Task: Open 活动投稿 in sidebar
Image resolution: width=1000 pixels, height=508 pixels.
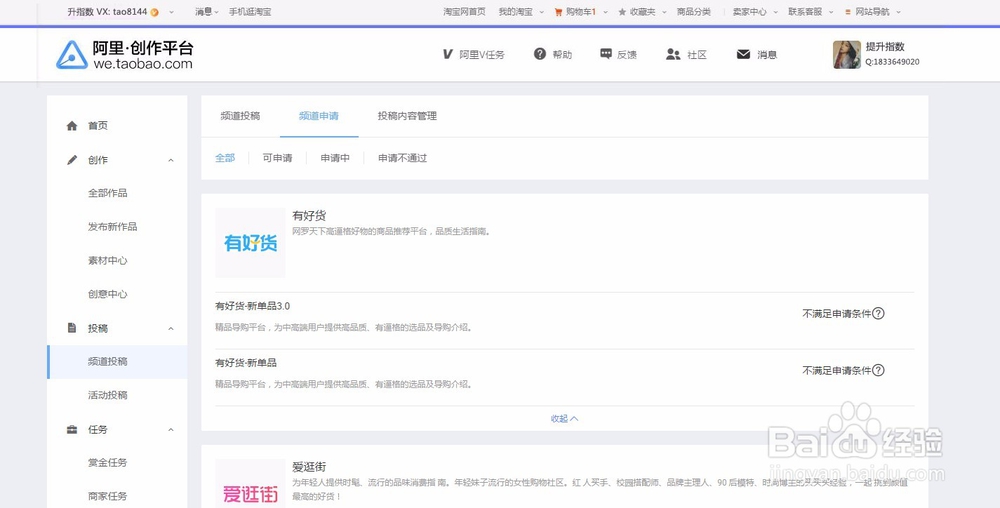Action: 108,395
